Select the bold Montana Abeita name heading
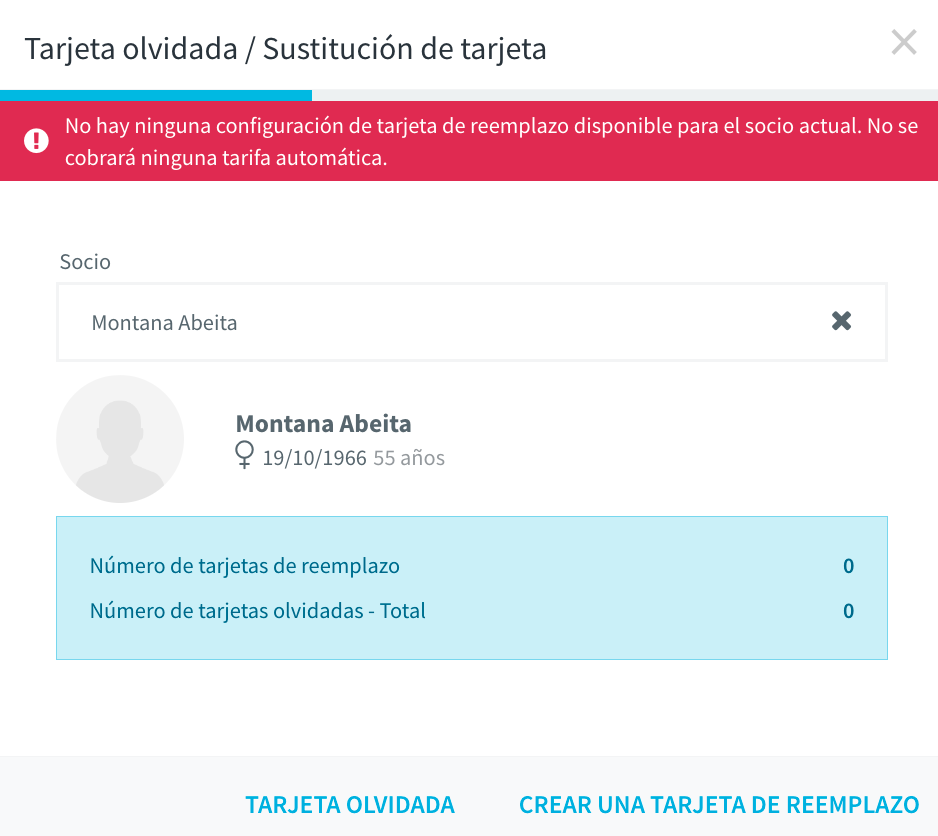The width and height of the screenshot is (938, 836). 324,424
